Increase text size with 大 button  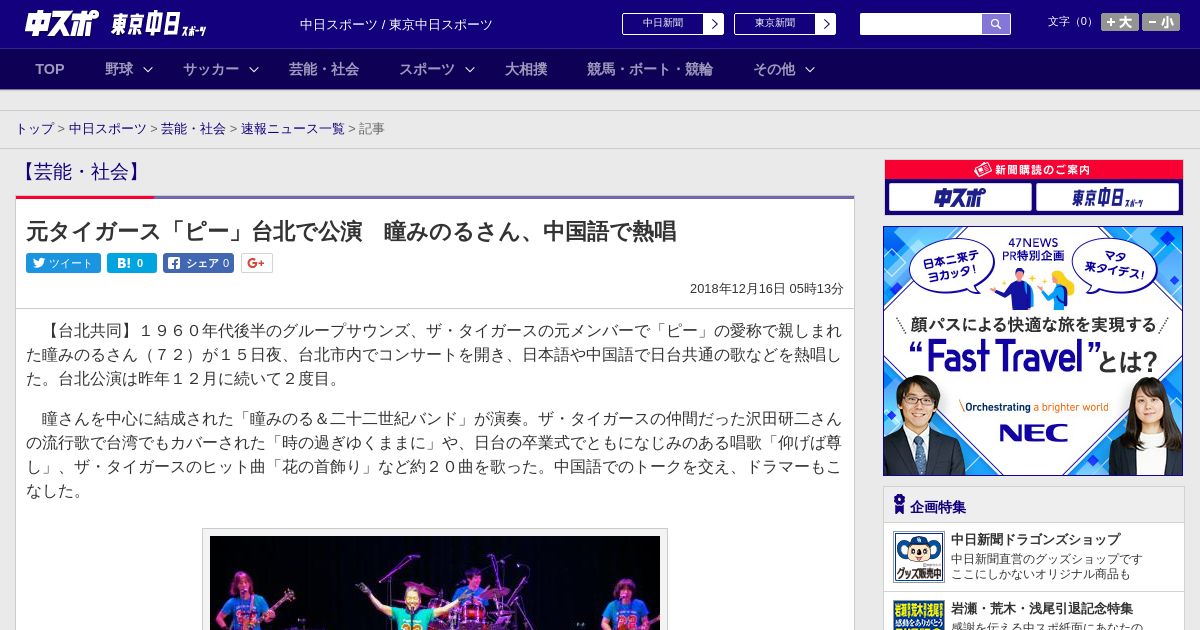[x=1120, y=22]
